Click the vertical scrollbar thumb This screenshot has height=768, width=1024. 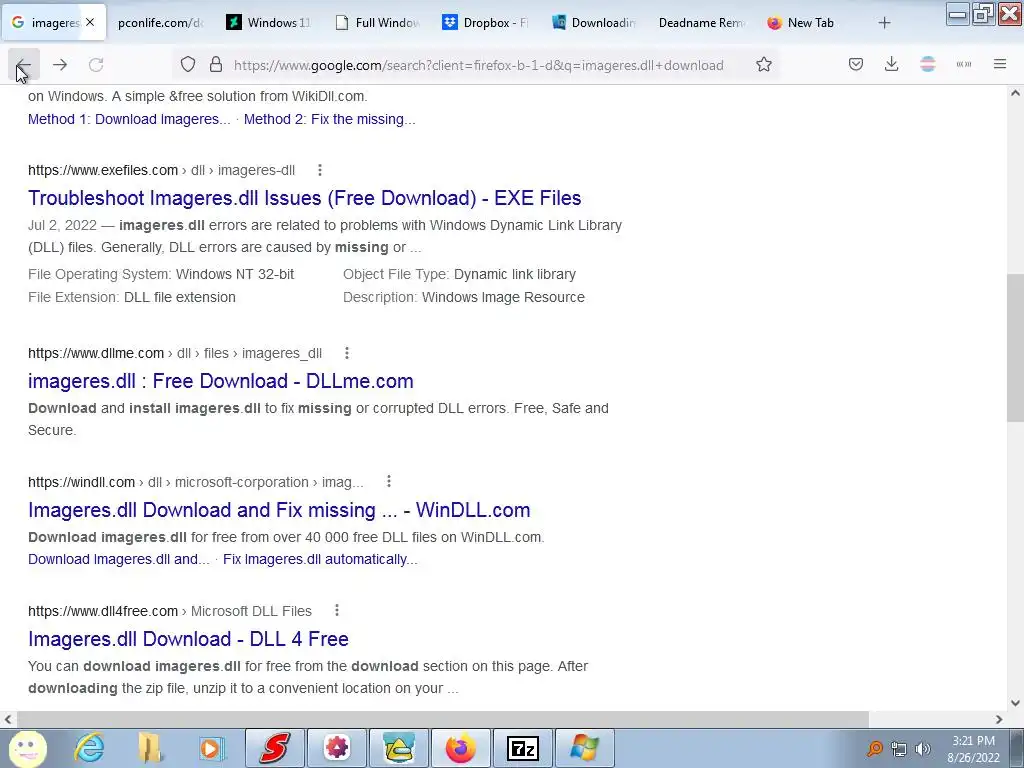(1015, 347)
